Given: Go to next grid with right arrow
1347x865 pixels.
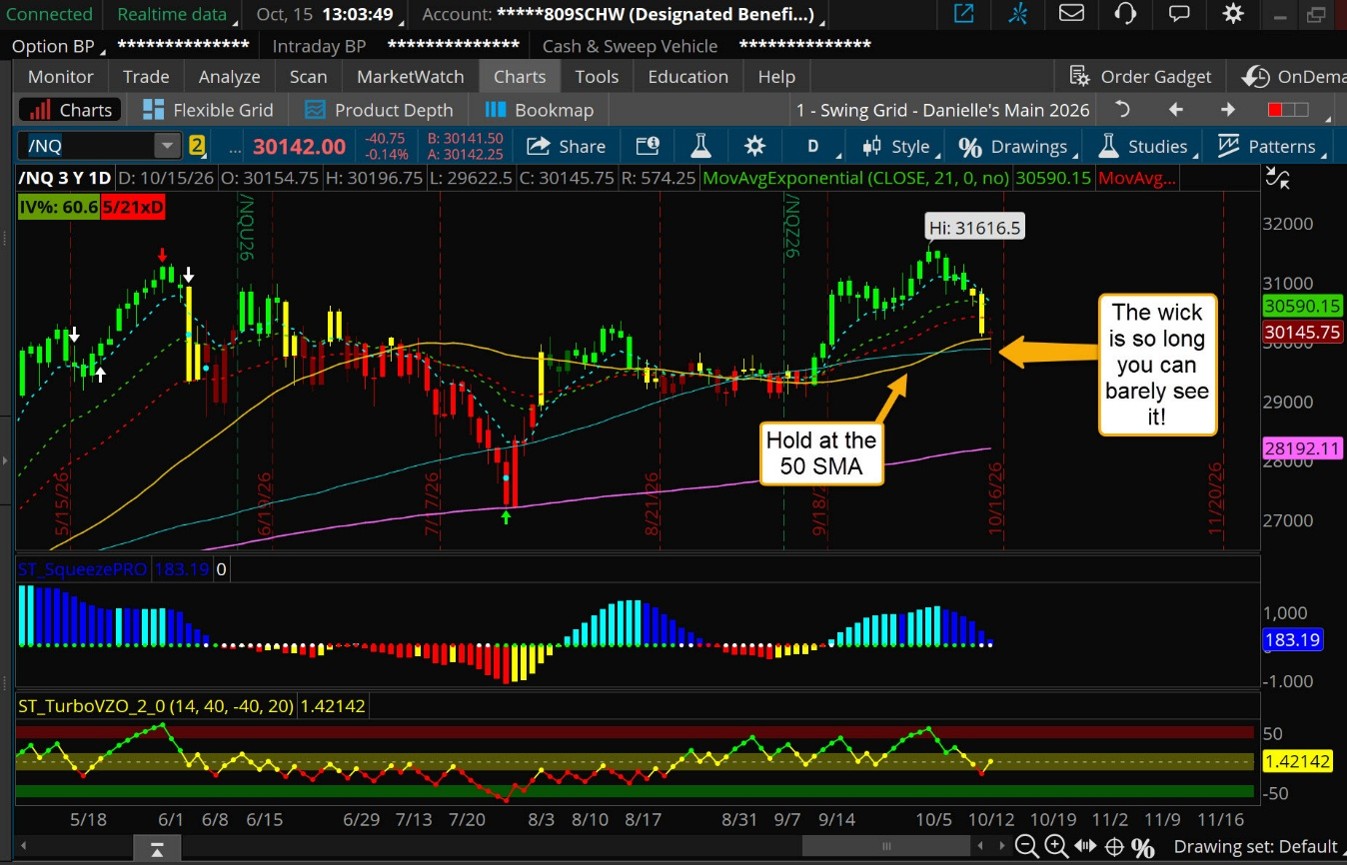Looking at the screenshot, I should click(1228, 110).
